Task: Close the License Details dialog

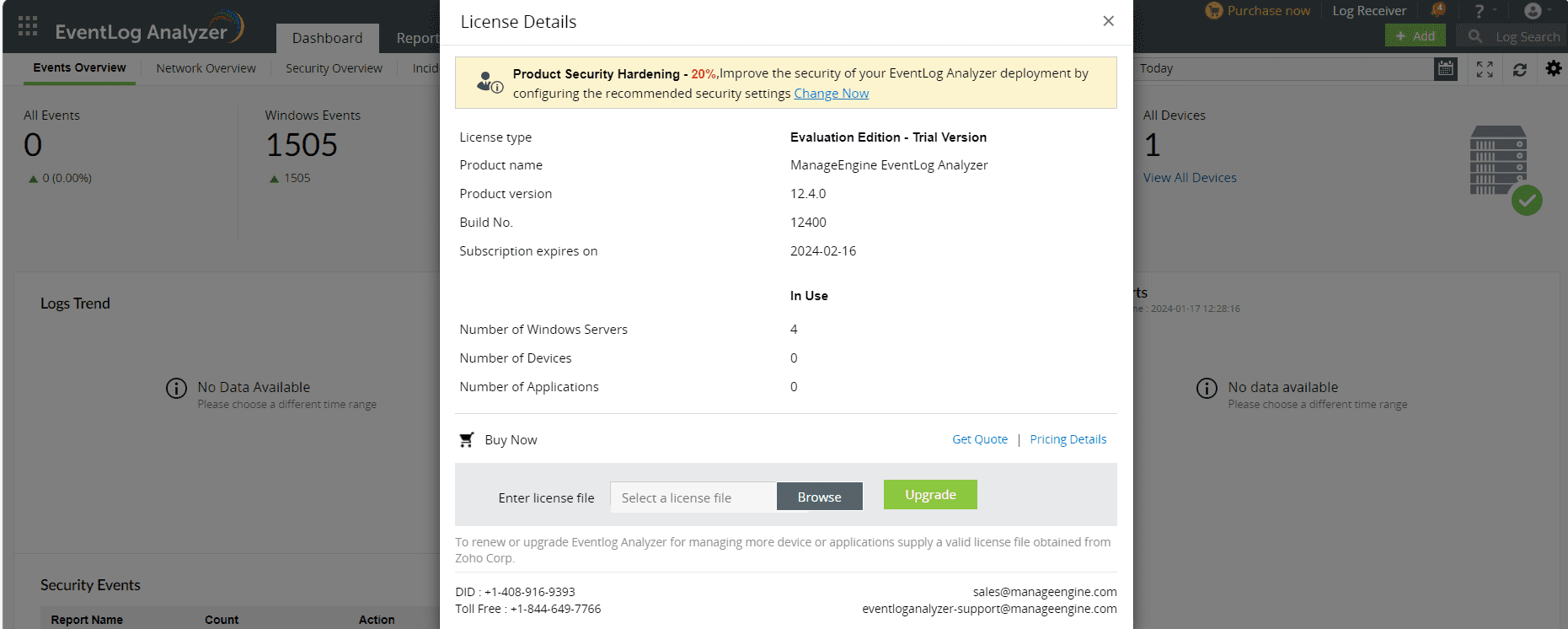Action: point(1108,21)
